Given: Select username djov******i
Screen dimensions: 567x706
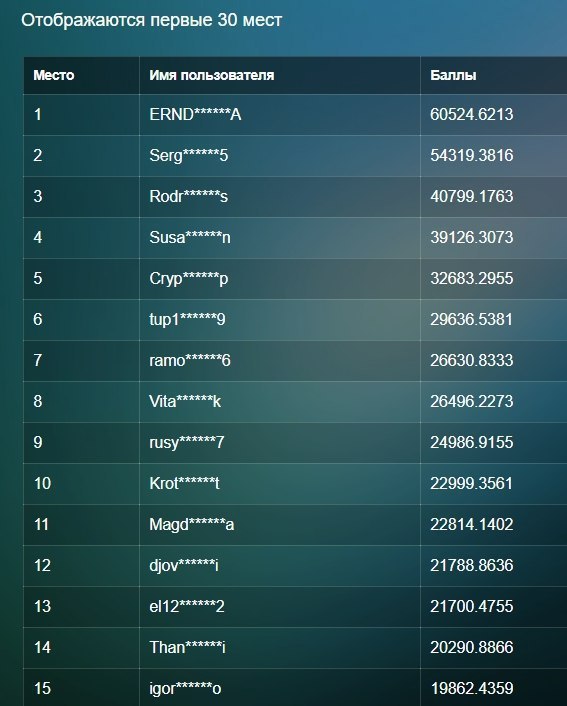Looking at the screenshot, I should (184, 566).
